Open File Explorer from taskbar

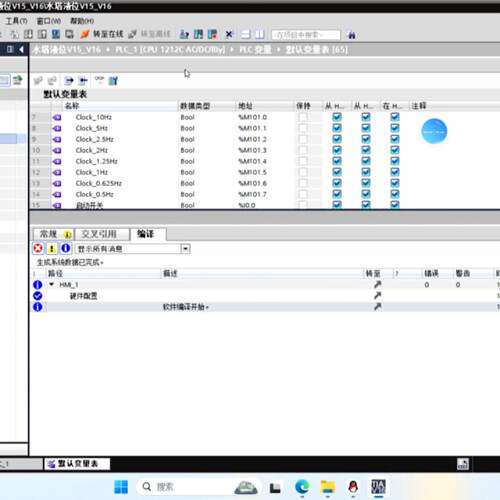(328, 487)
